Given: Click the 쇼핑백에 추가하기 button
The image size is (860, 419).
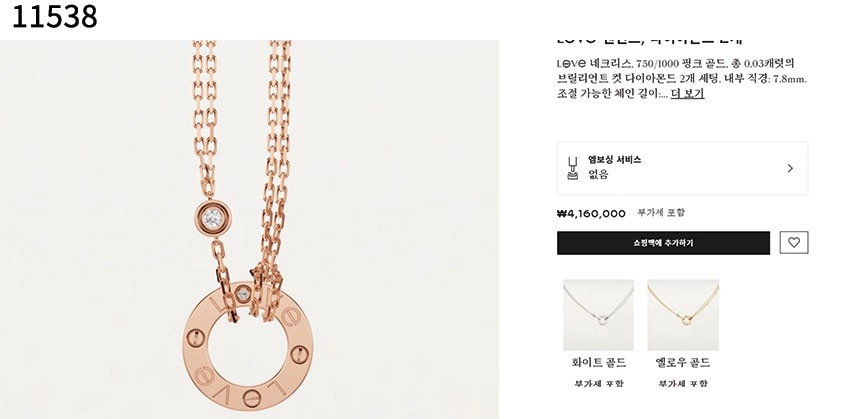Looking at the screenshot, I should tap(663, 242).
